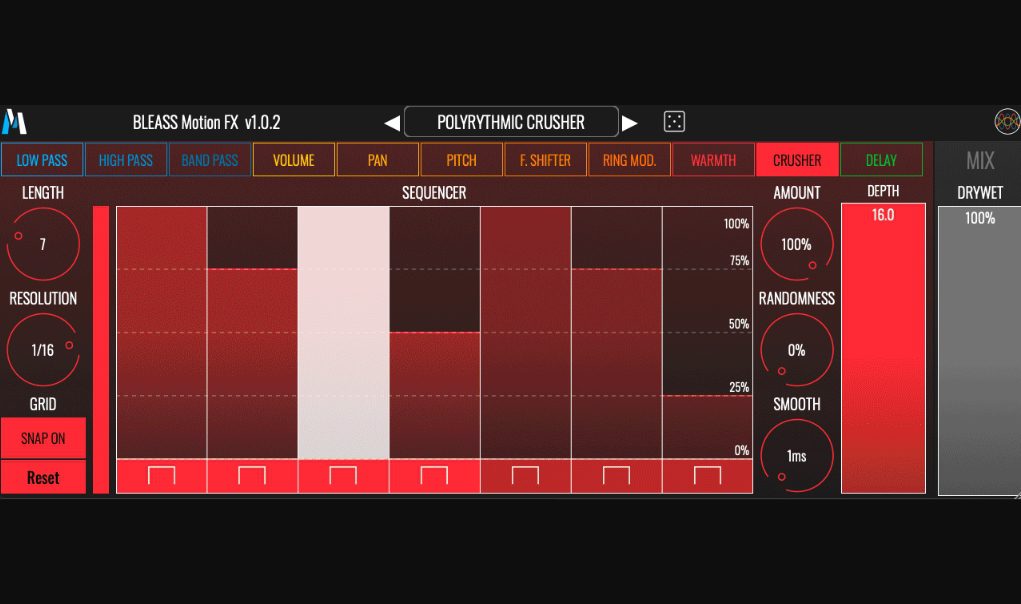Click the Reset button
The width and height of the screenshot is (1021, 604).
click(43, 477)
